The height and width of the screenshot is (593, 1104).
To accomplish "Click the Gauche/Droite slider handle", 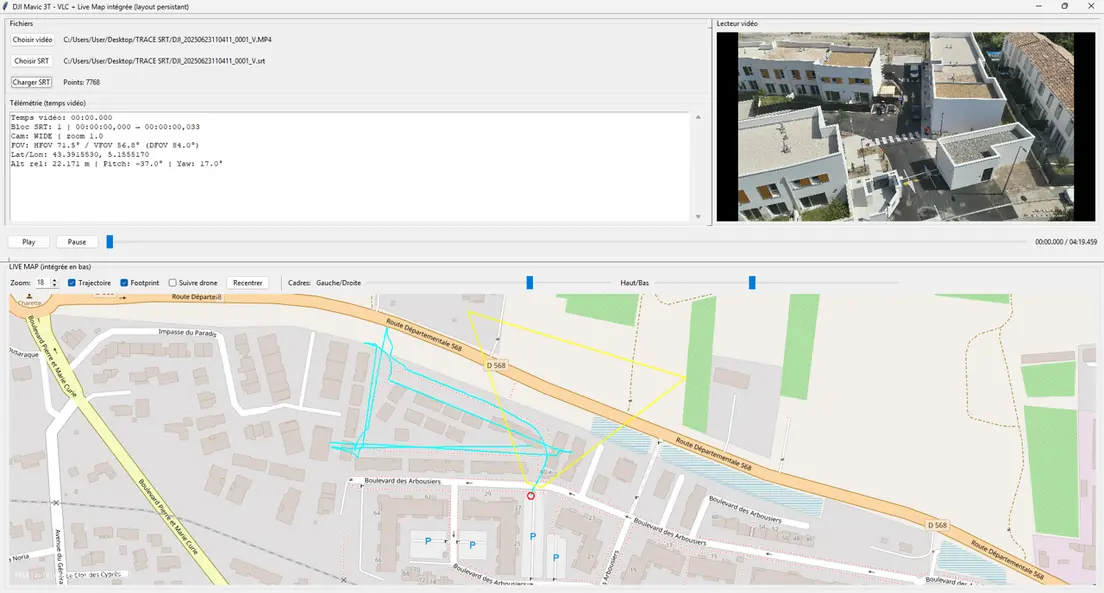I will pyautogui.click(x=530, y=283).
